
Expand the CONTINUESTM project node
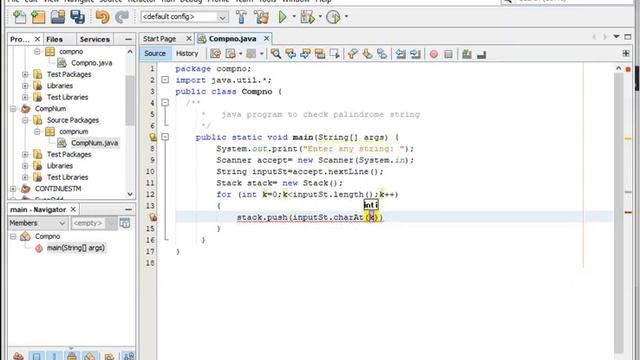point(13,189)
